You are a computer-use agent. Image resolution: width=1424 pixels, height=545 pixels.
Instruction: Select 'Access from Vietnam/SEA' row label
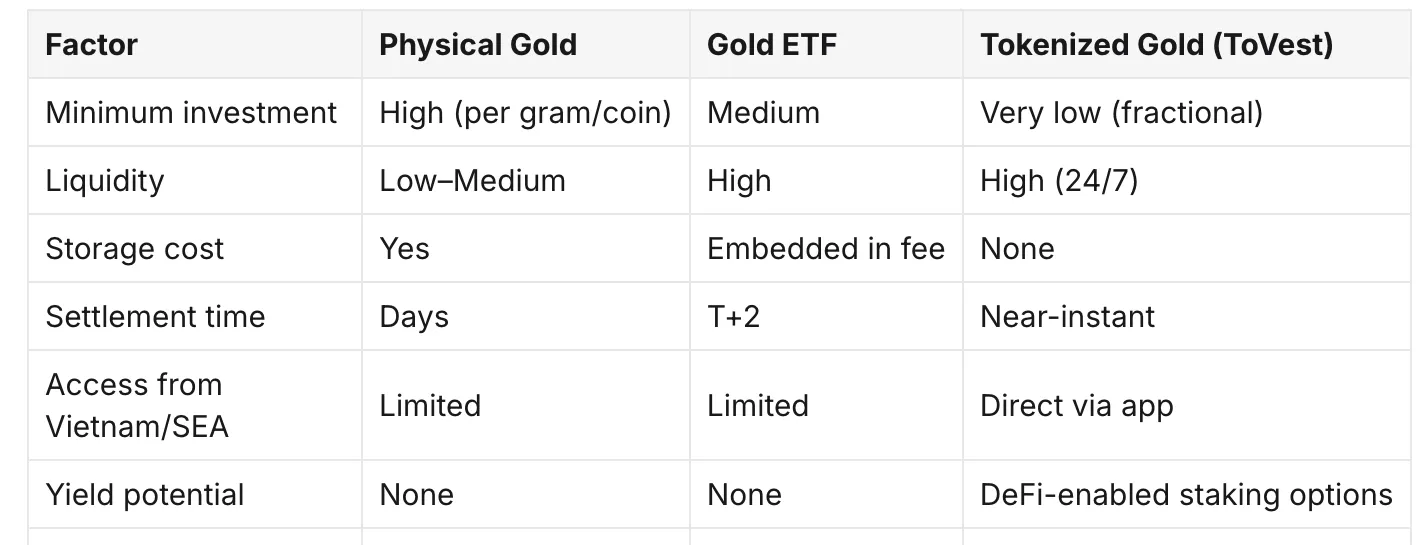(x=138, y=406)
